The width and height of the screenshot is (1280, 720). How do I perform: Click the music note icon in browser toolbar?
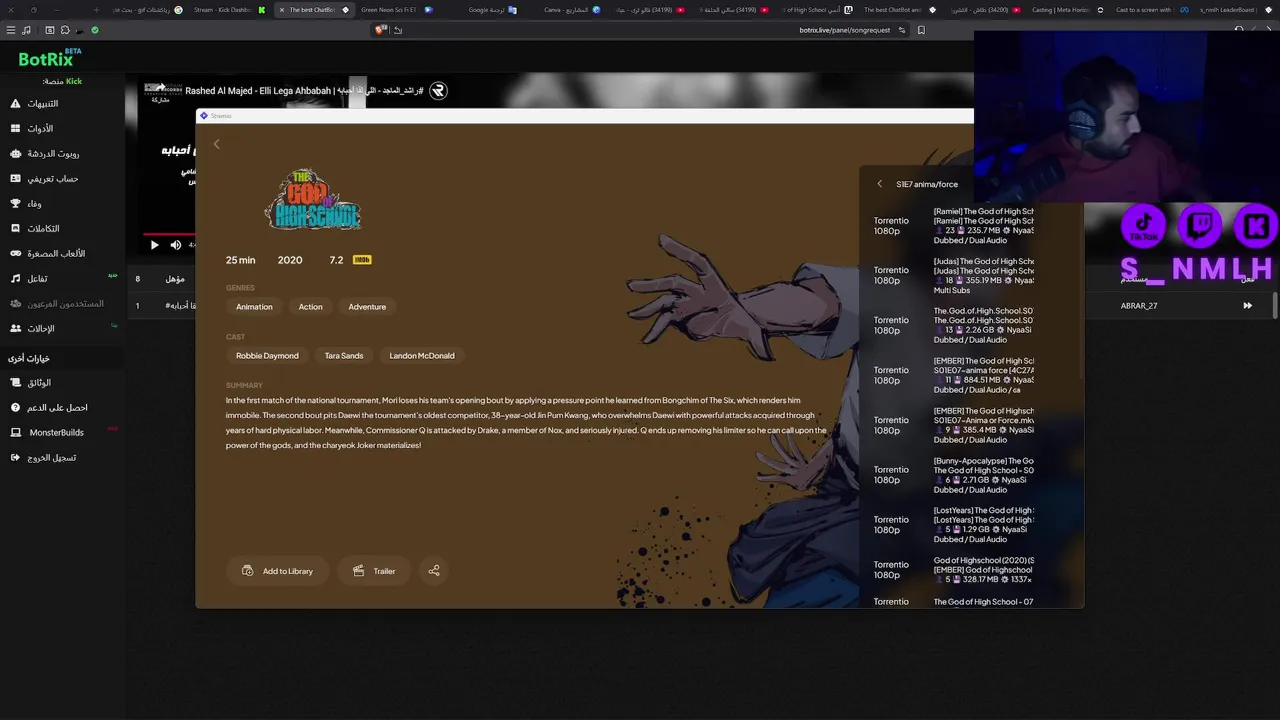click(x=26, y=30)
